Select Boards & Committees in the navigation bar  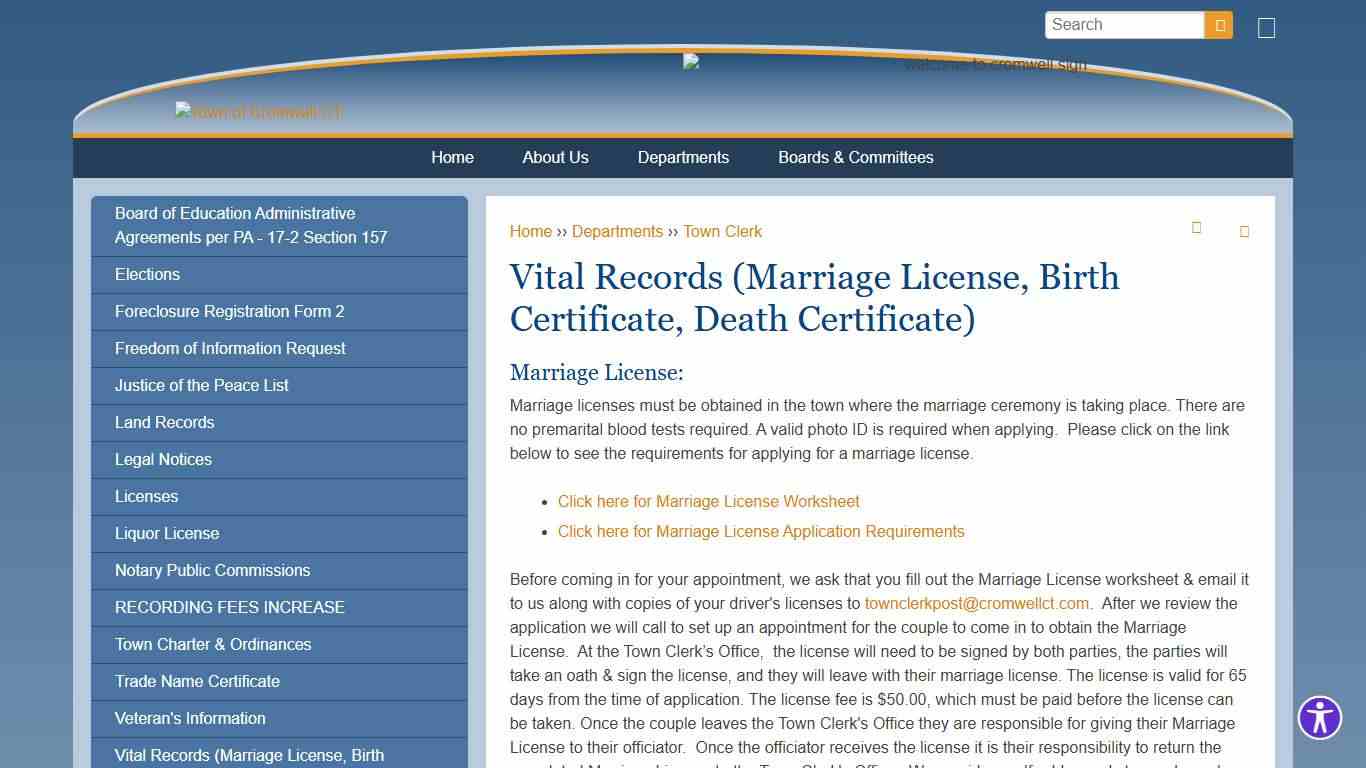tap(855, 157)
